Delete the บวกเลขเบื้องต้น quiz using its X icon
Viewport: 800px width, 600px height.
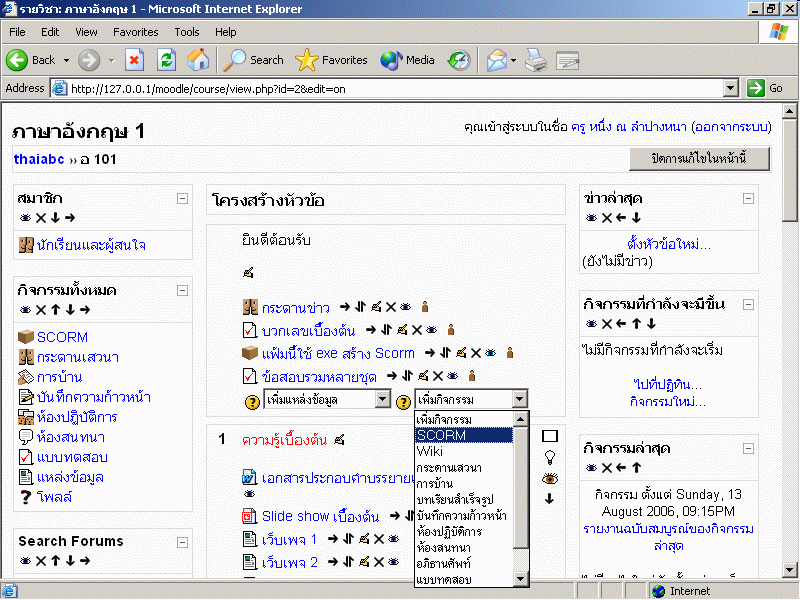(x=417, y=329)
